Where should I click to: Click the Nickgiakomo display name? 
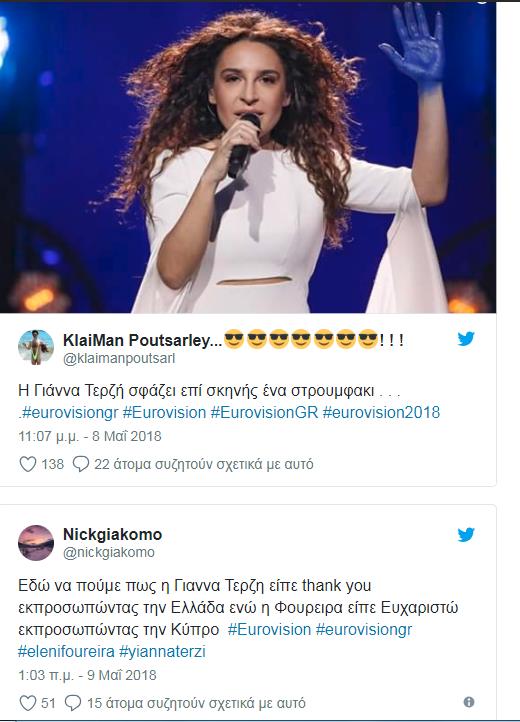(112, 534)
